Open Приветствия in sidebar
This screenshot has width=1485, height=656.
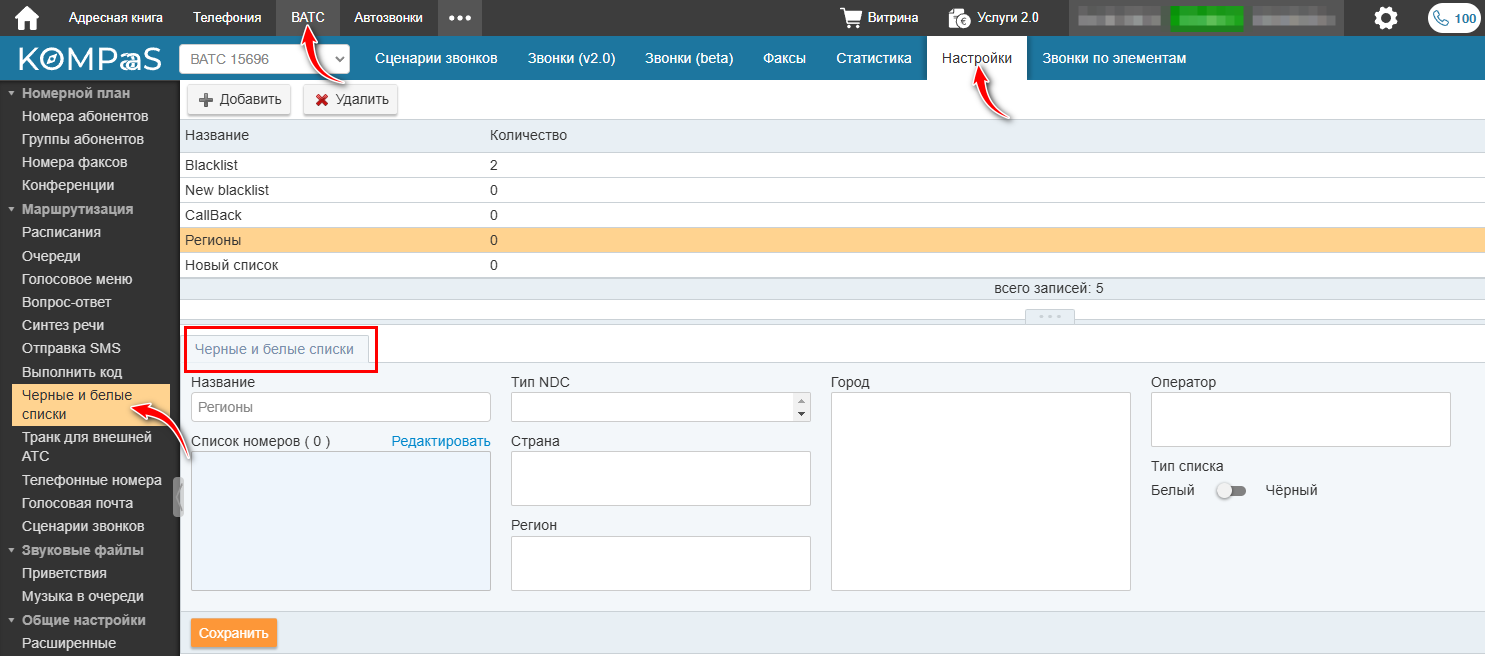coord(64,573)
